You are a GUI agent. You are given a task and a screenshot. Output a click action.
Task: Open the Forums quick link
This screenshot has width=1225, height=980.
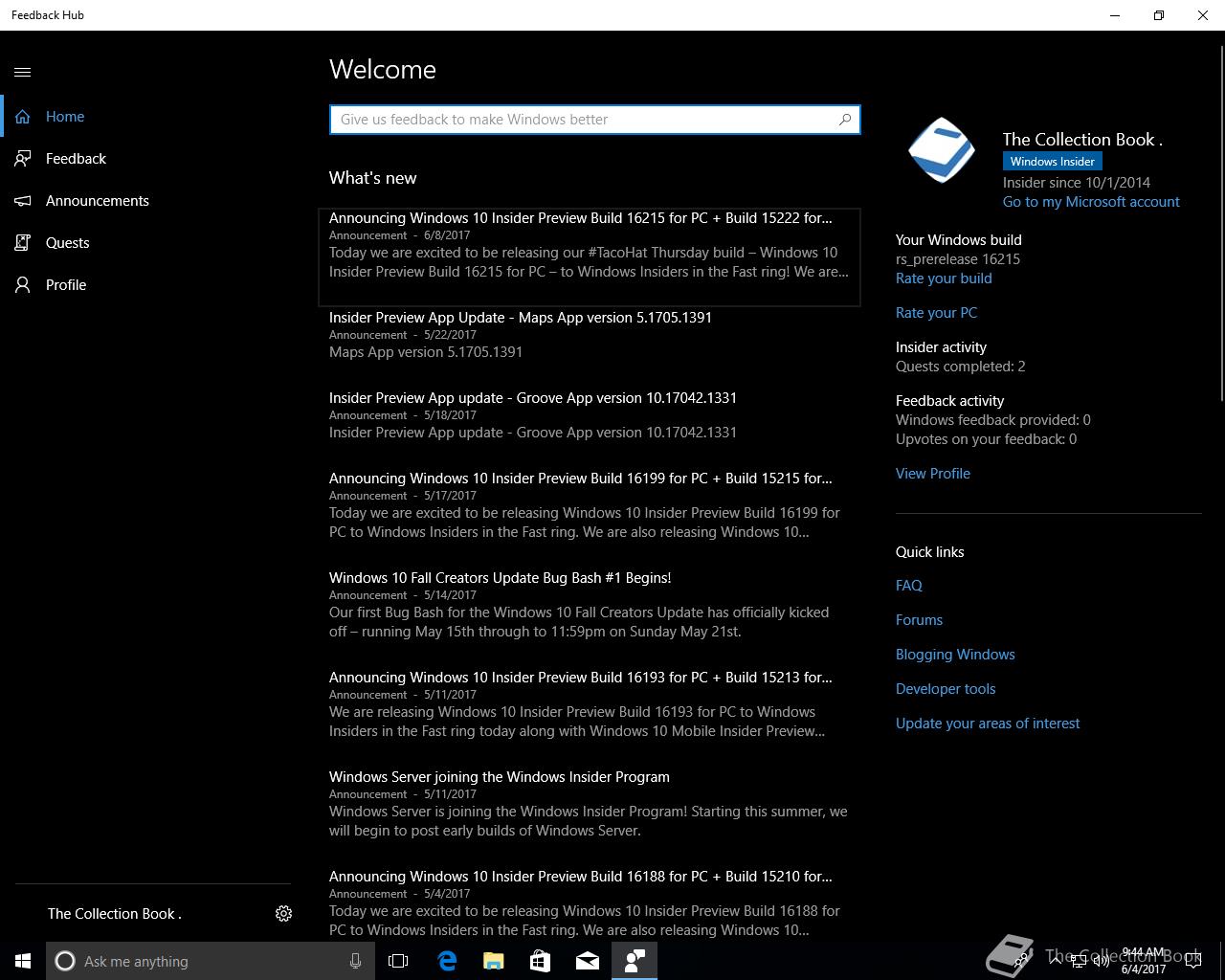[919, 620]
